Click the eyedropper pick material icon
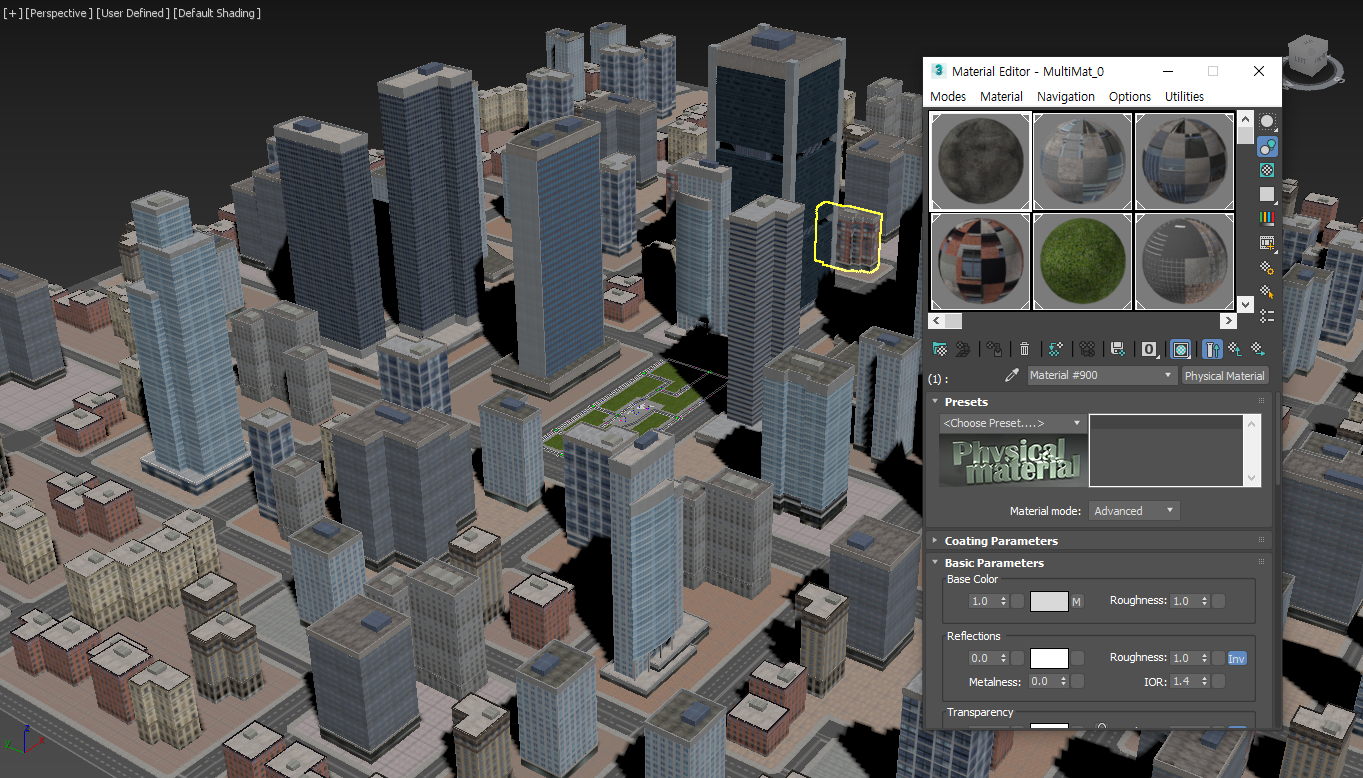Screen dimensions: 1363x778 pyautogui.click(x=1012, y=376)
